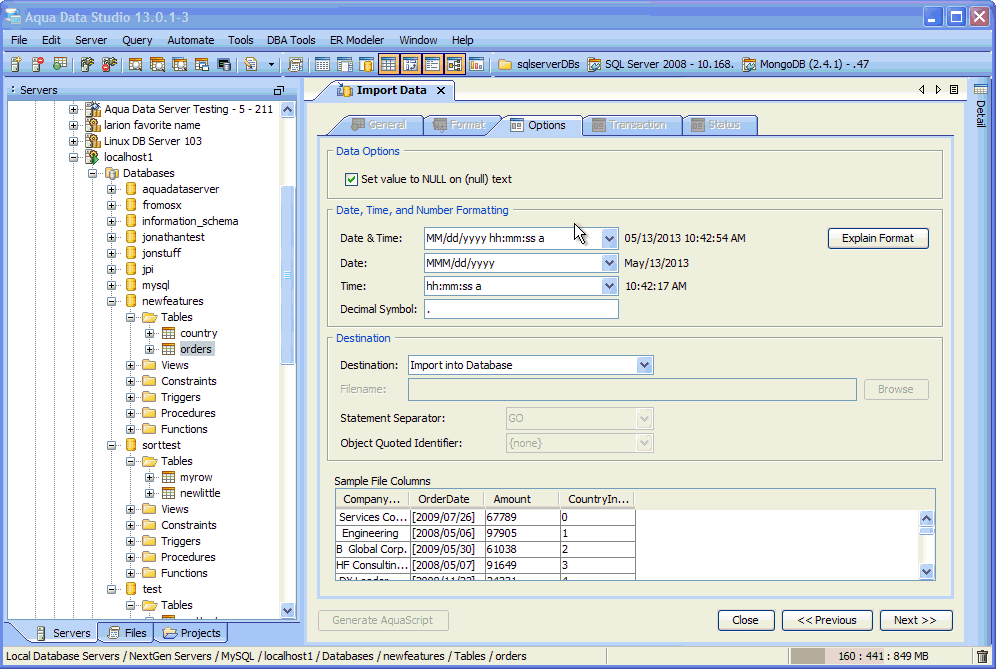Click the sqlserverDBs folder shortcut
The height and width of the screenshot is (669, 996).
(539, 64)
